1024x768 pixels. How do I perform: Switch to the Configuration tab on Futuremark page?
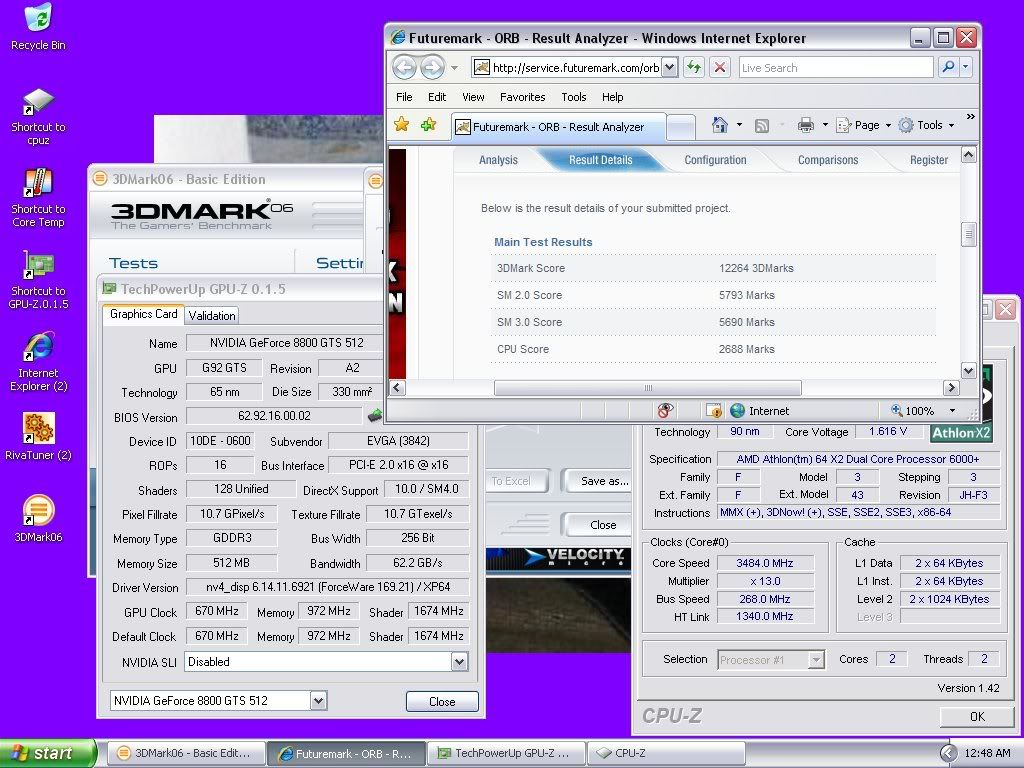point(715,160)
